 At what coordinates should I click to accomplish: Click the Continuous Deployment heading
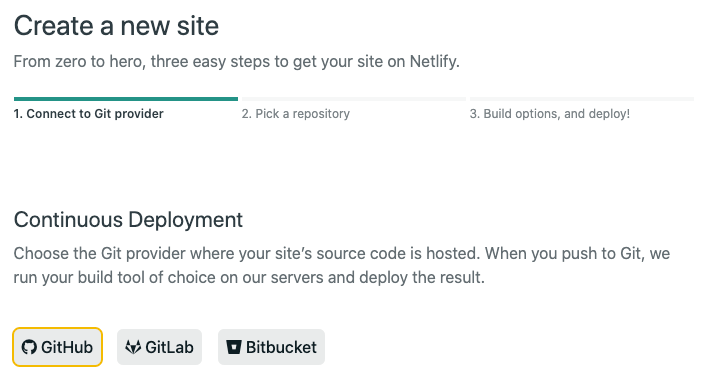[128, 220]
